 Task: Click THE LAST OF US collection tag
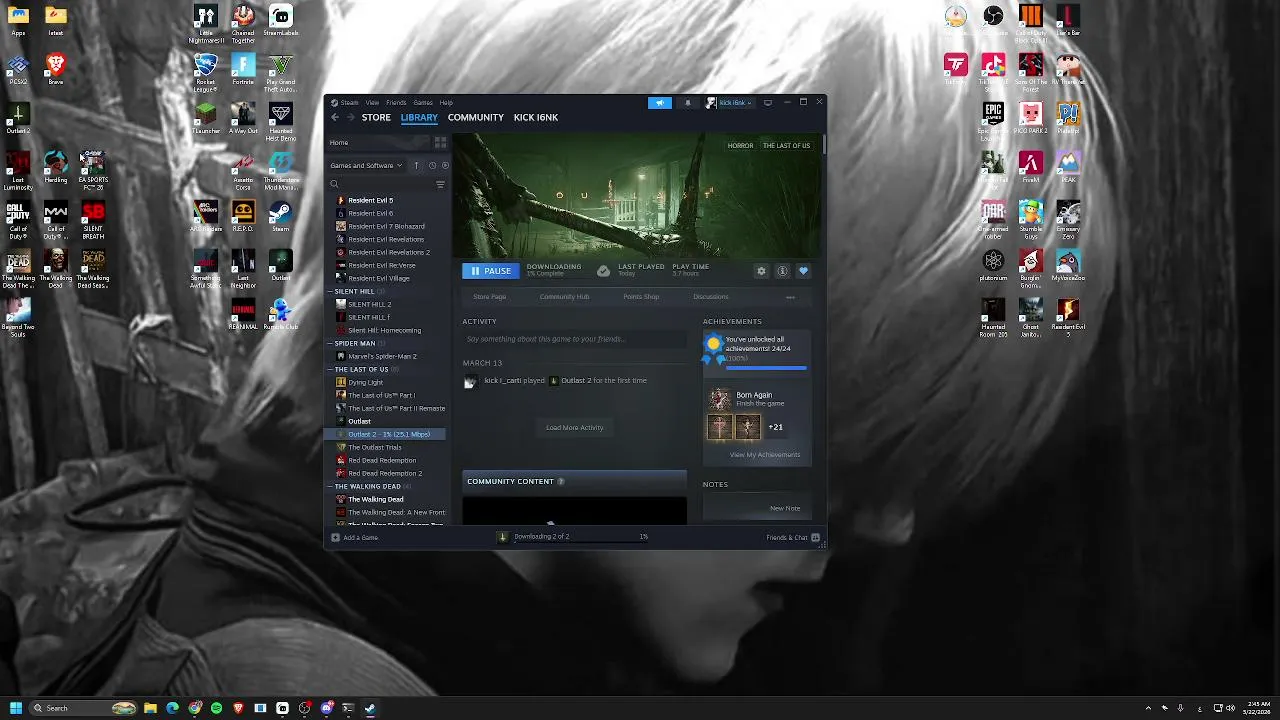coord(786,146)
